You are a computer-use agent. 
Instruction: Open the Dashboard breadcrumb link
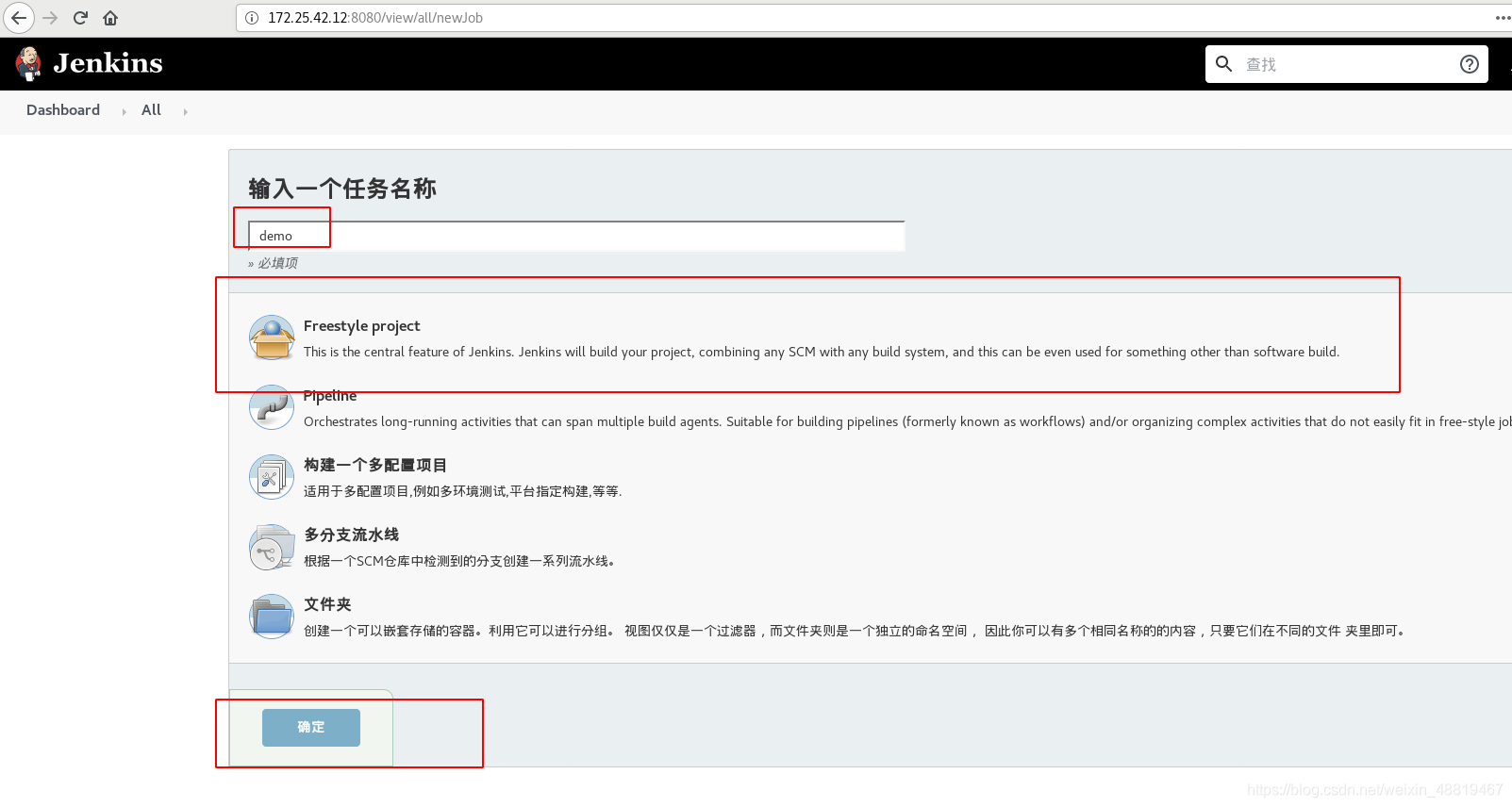(x=63, y=110)
